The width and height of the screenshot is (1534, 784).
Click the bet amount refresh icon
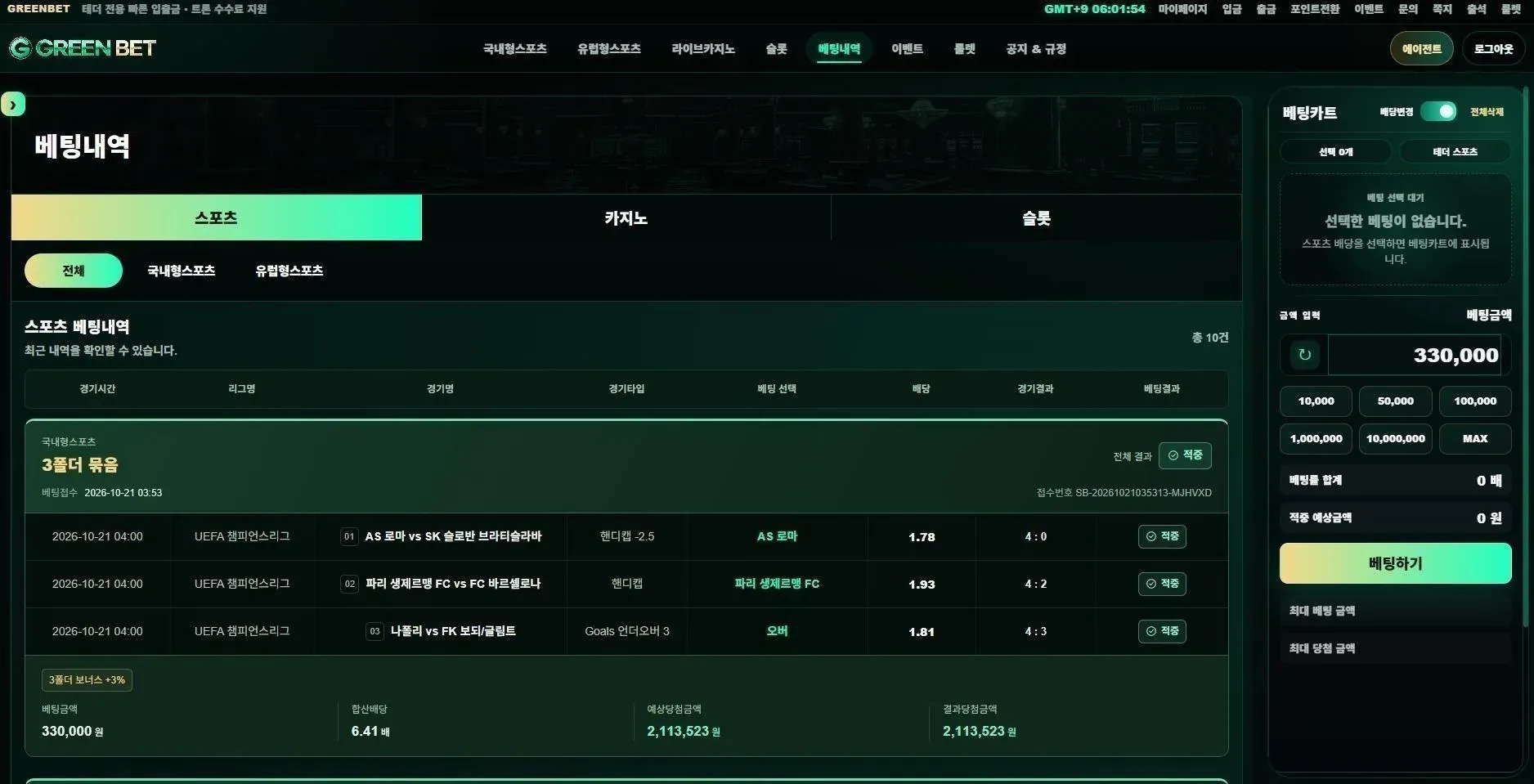coord(1304,355)
